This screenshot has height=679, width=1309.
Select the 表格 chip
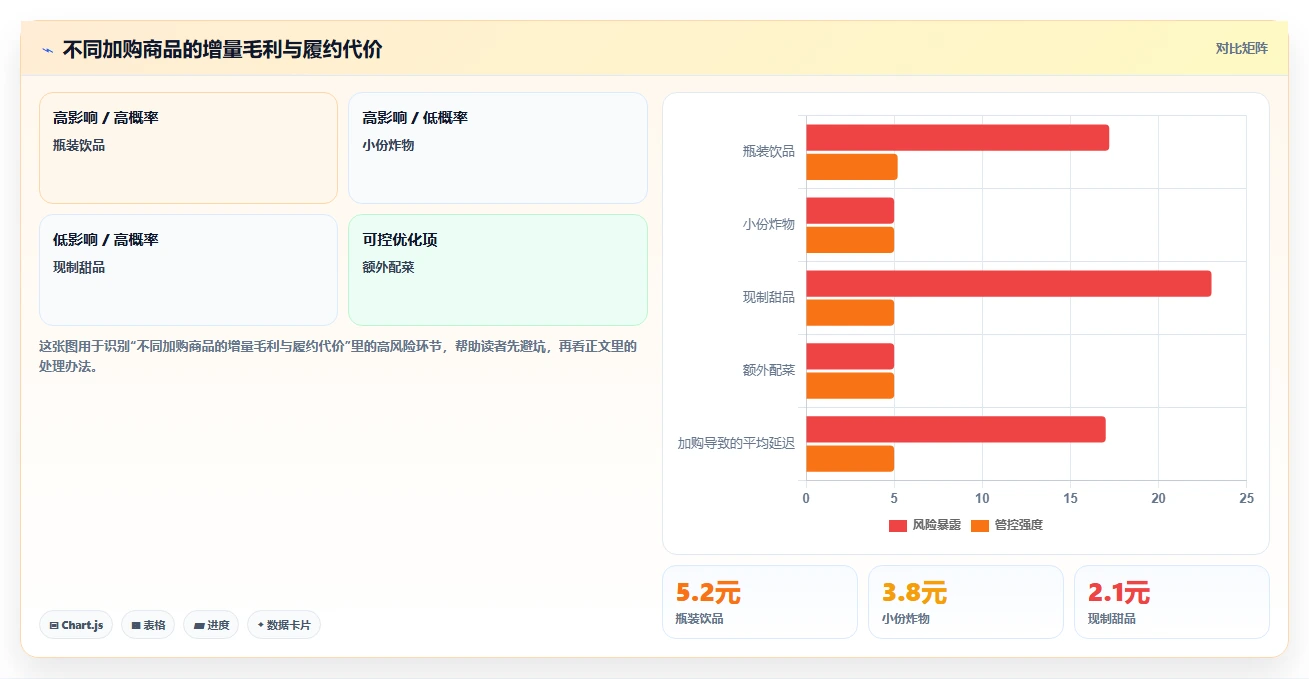coord(148,625)
